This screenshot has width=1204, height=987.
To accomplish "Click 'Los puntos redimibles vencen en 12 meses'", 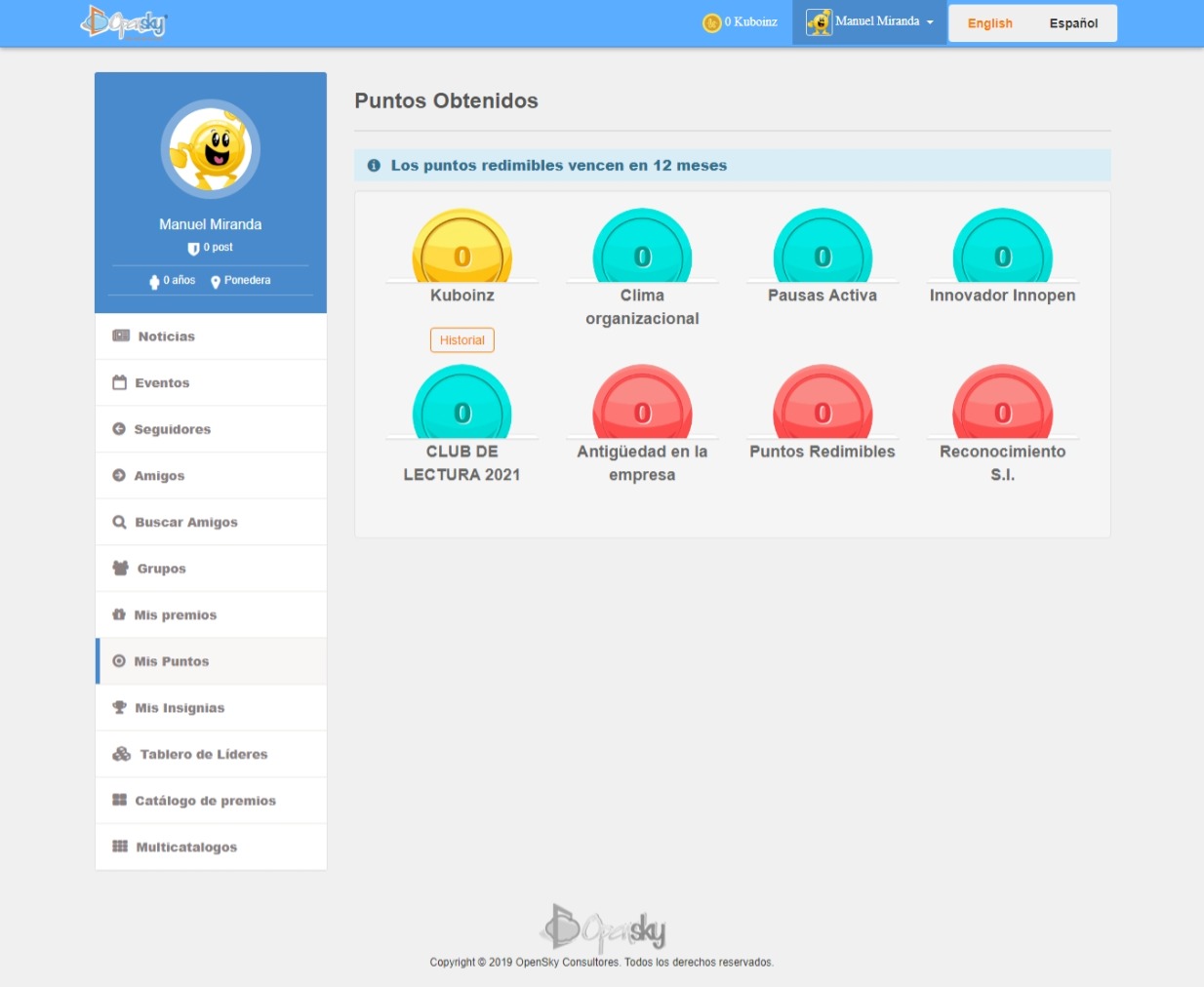I will point(559,166).
